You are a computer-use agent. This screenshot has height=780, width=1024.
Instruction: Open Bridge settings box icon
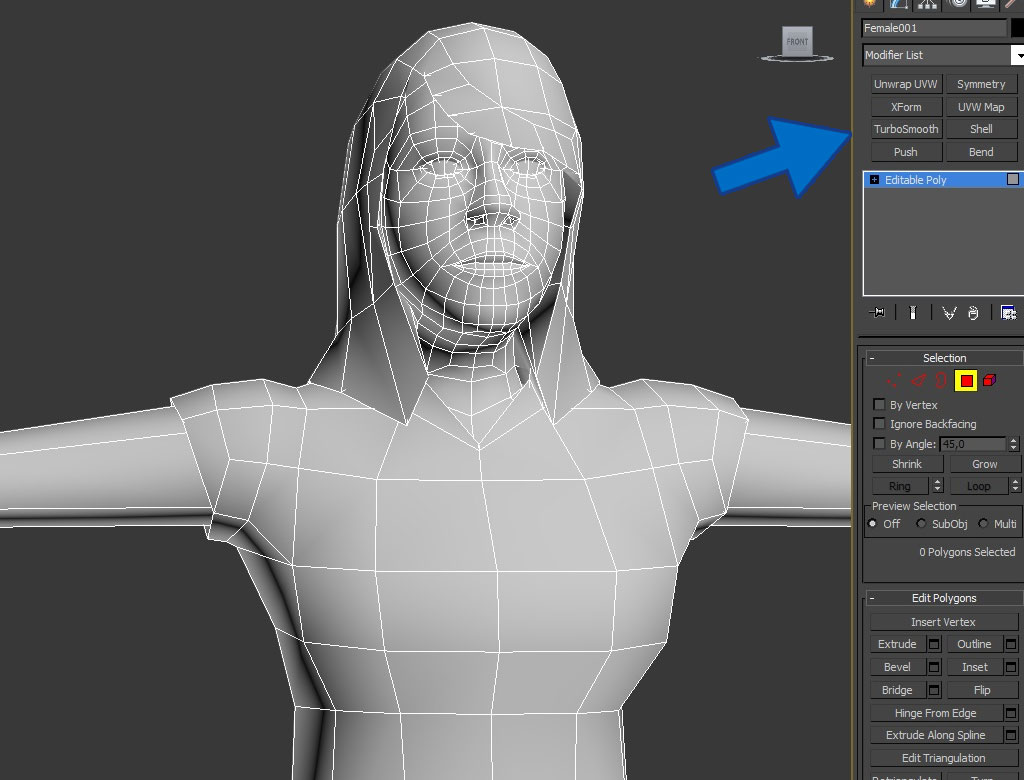[x=934, y=690]
